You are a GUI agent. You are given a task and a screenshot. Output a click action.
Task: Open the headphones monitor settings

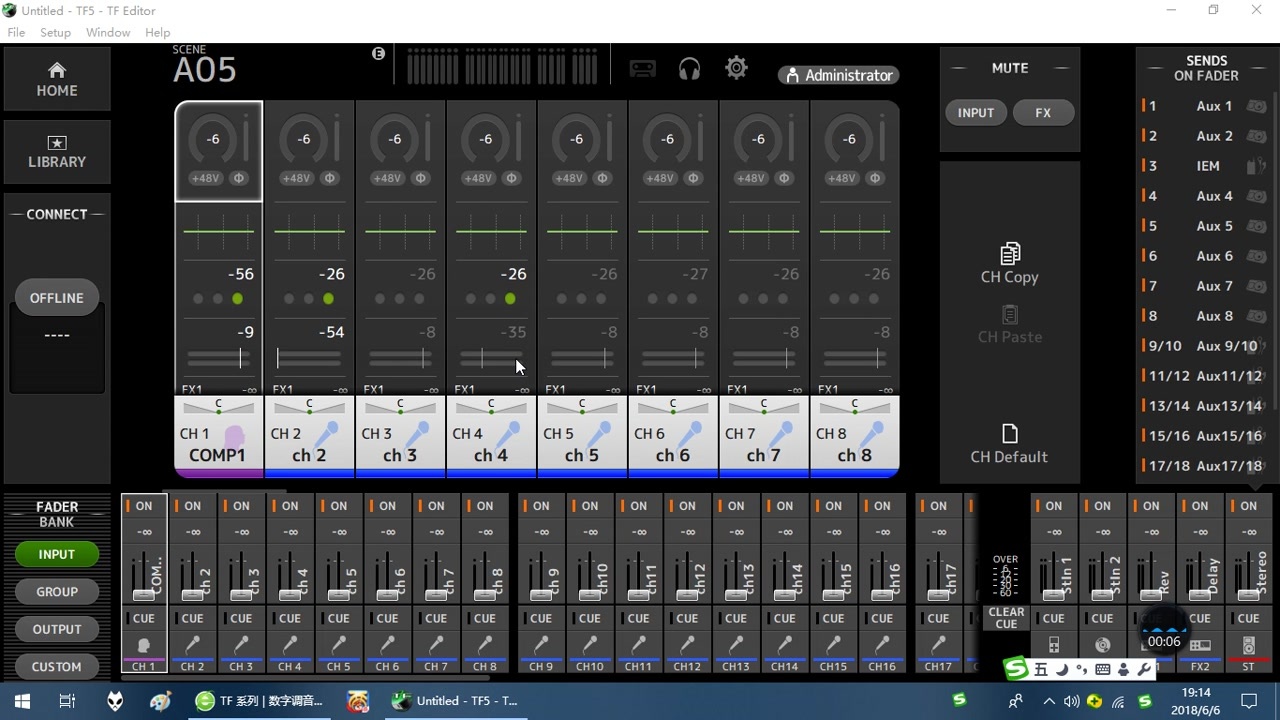pyautogui.click(x=689, y=68)
